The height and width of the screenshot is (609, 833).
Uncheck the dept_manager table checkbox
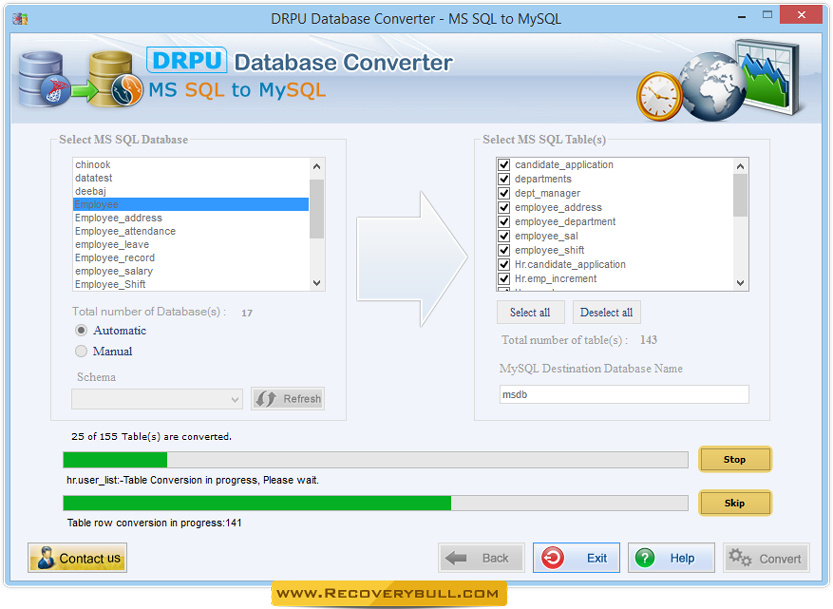[x=504, y=193]
